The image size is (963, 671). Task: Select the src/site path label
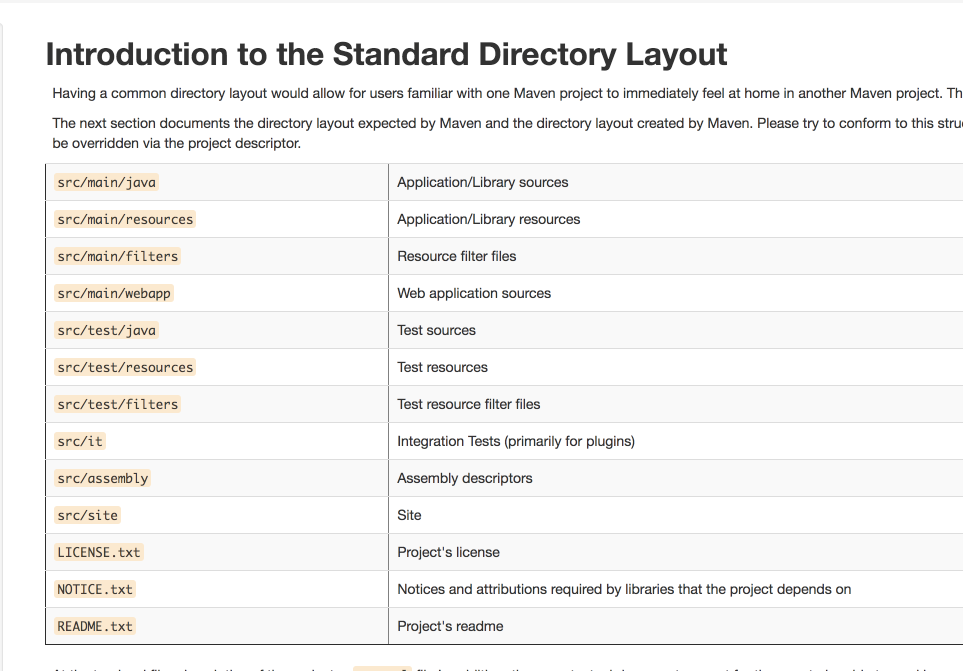[88, 515]
